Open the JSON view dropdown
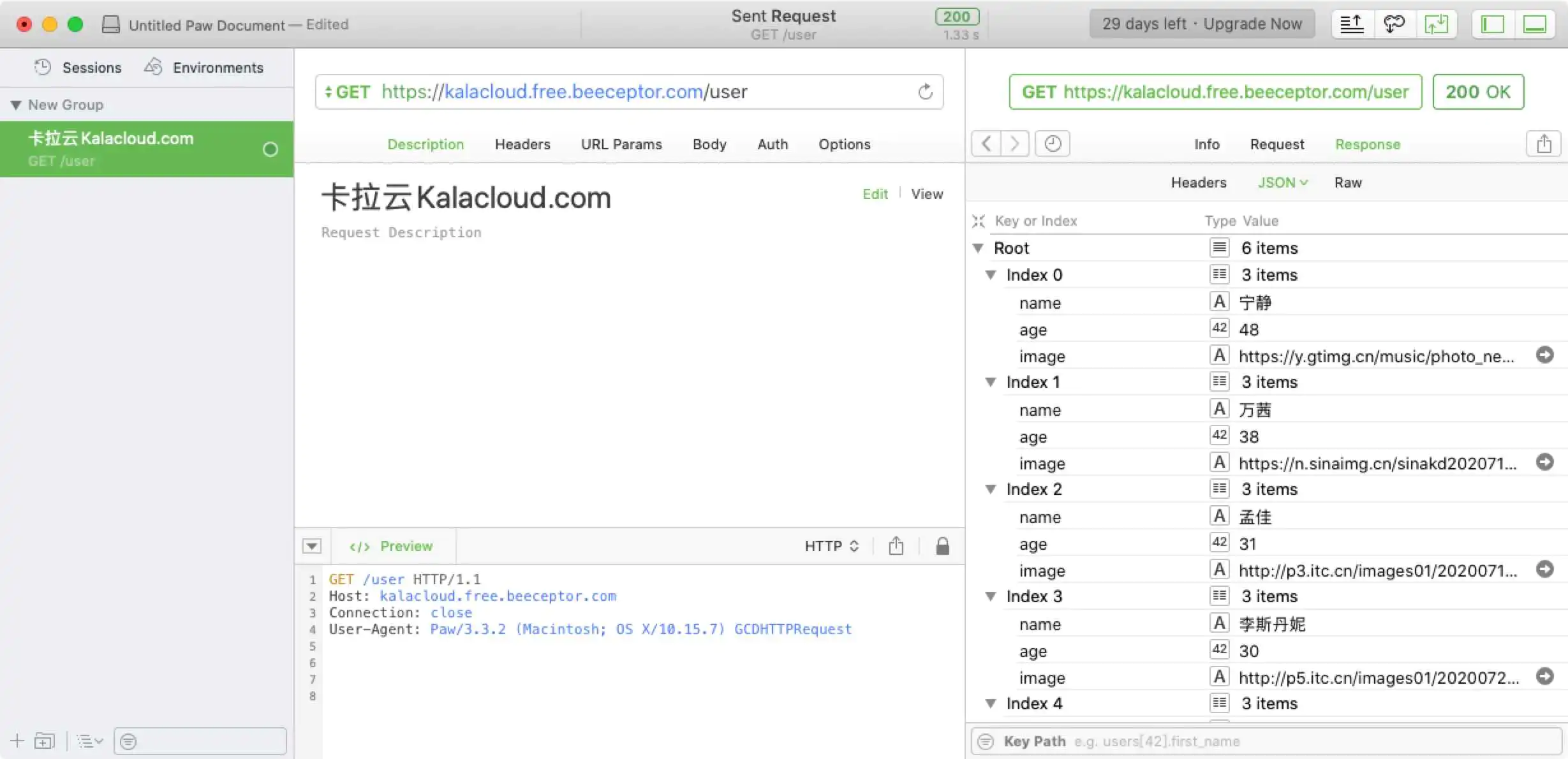The image size is (1568, 759). pyautogui.click(x=1282, y=182)
